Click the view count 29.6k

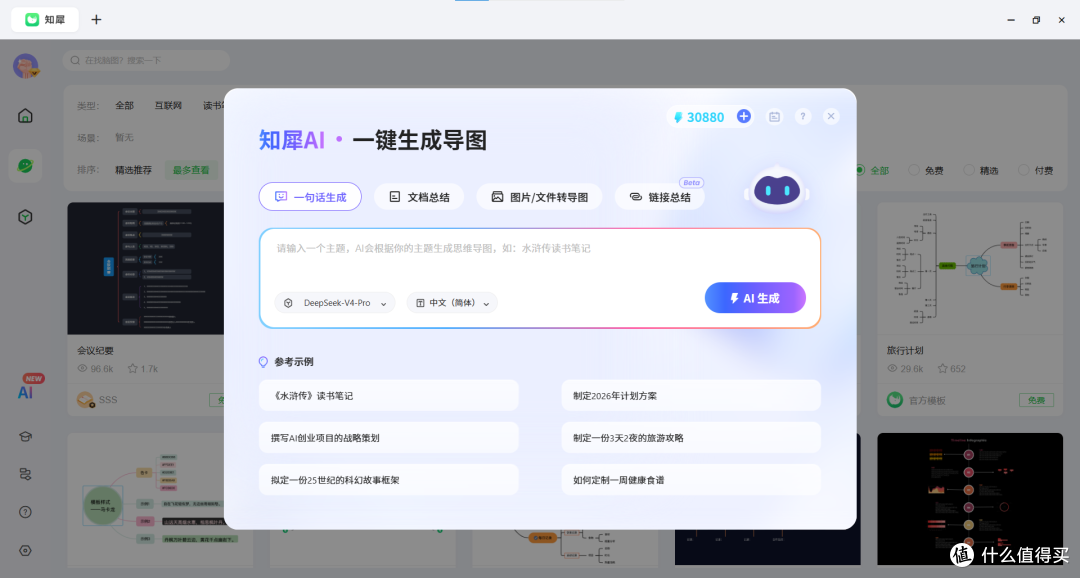tap(906, 369)
